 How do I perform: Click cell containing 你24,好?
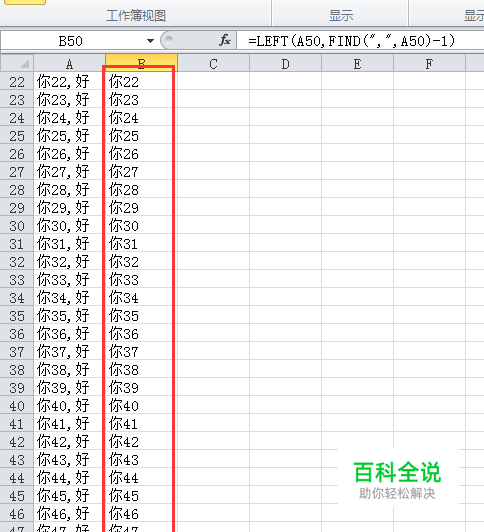(69, 117)
